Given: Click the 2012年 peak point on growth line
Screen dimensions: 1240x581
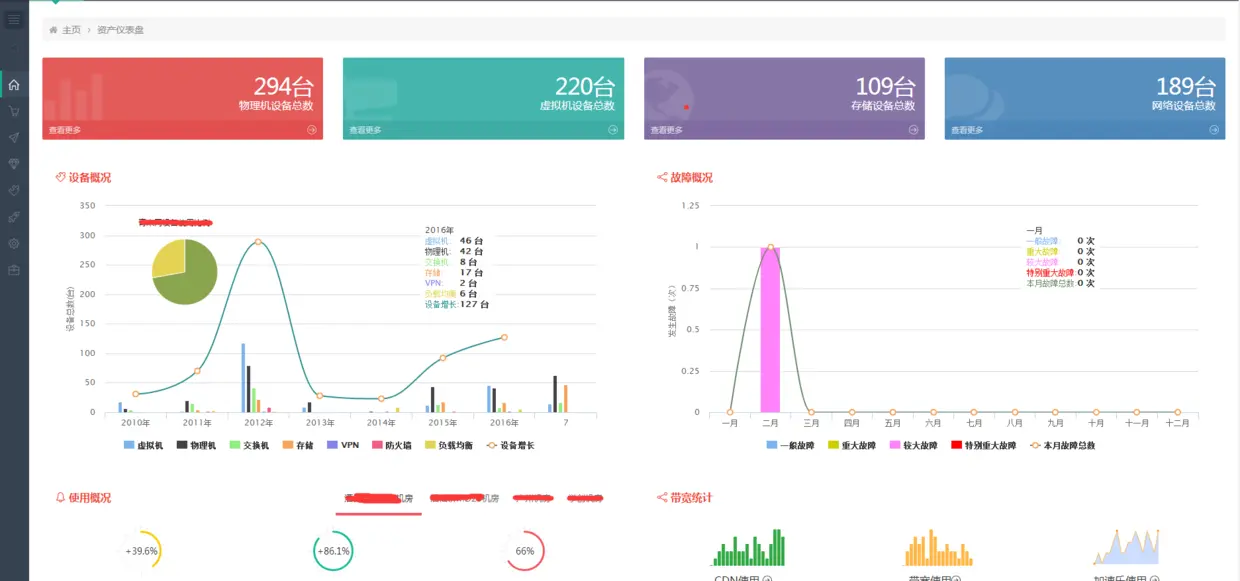Looking at the screenshot, I should [258, 241].
